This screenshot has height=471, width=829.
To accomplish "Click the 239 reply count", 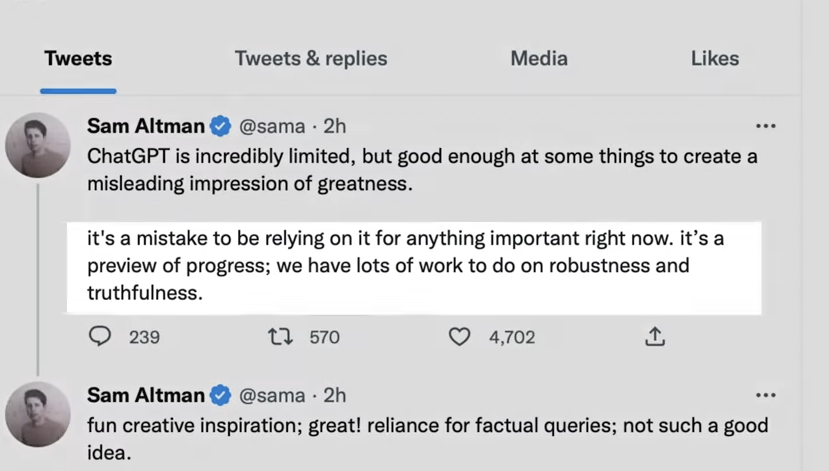I will (x=144, y=337).
